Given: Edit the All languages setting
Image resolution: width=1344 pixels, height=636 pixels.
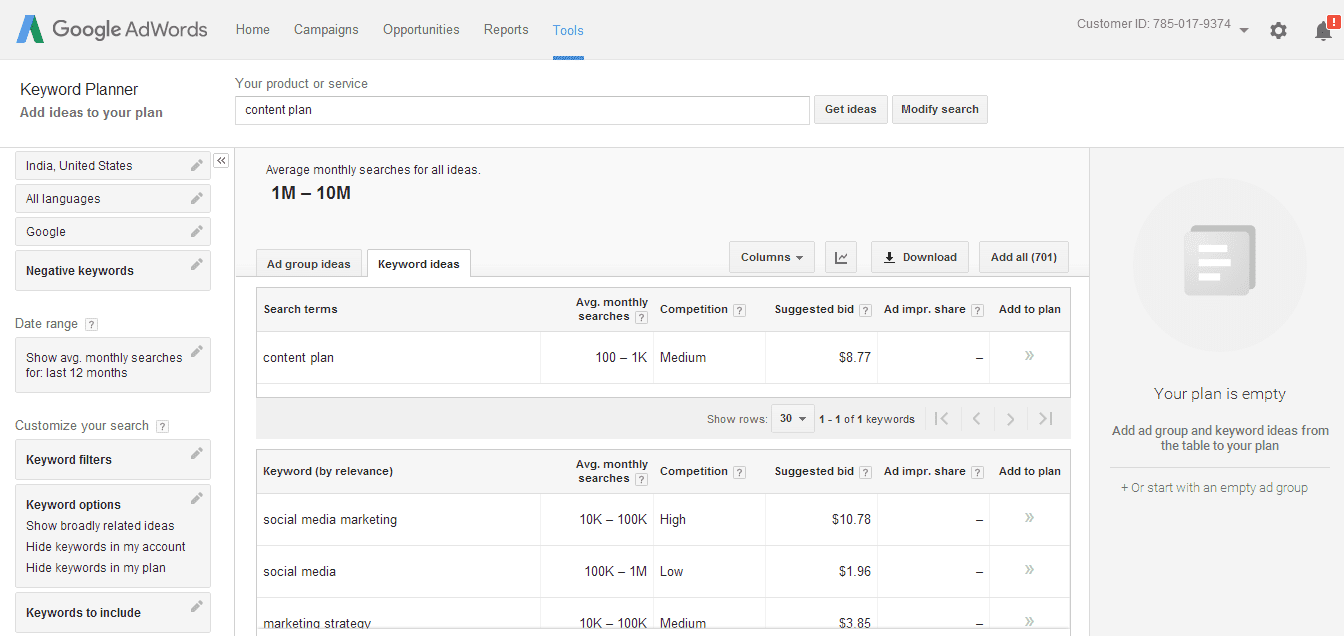Looking at the screenshot, I should click(x=197, y=198).
